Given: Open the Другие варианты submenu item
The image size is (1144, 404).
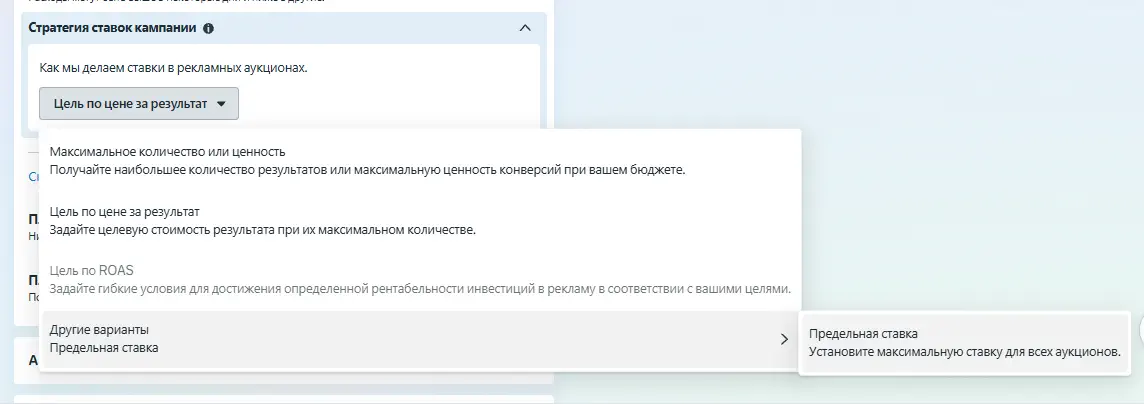Looking at the screenshot, I should pos(420,339).
